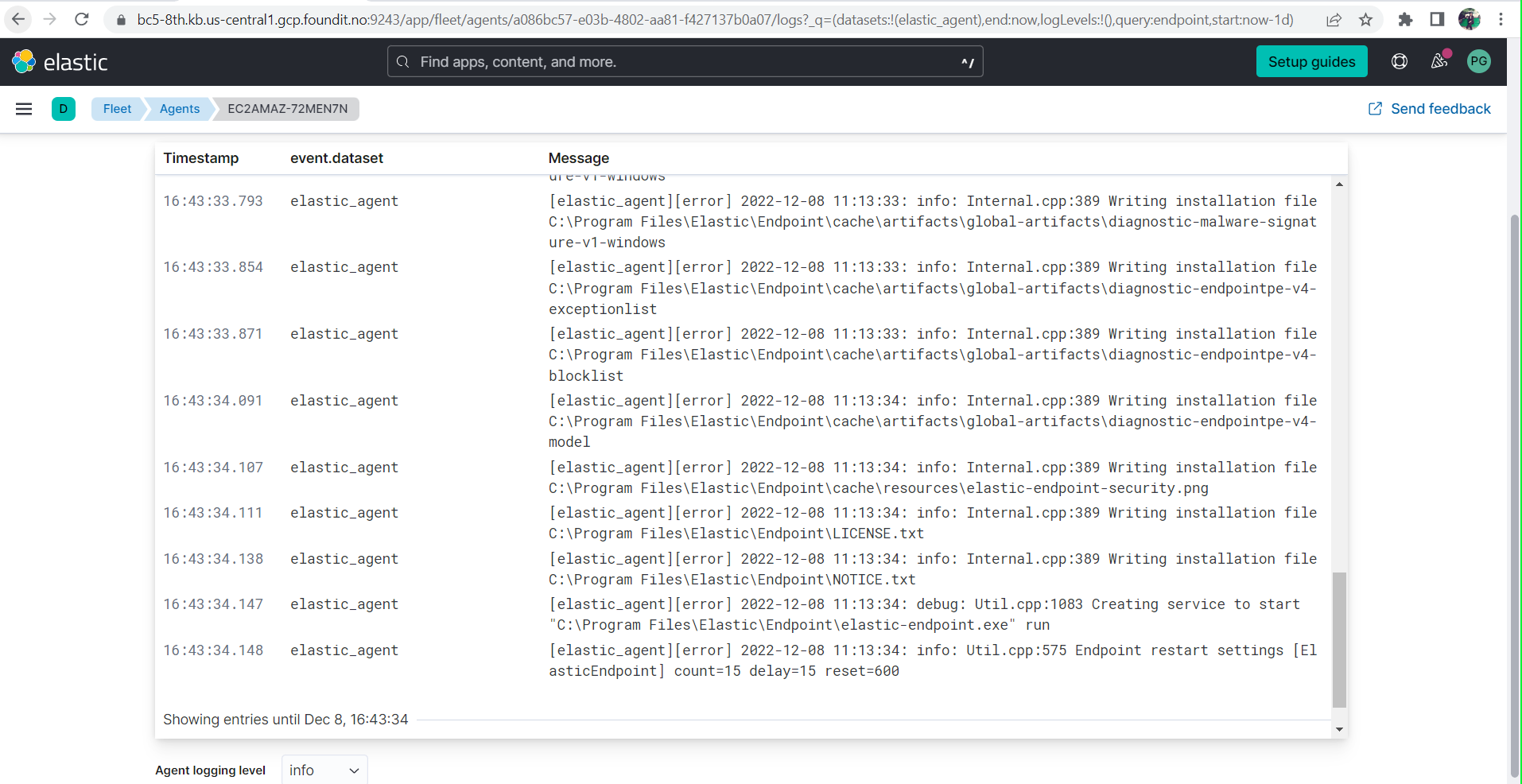Open the browser extensions puzzle icon
This screenshot has height=784, width=1522.
pyautogui.click(x=1406, y=20)
